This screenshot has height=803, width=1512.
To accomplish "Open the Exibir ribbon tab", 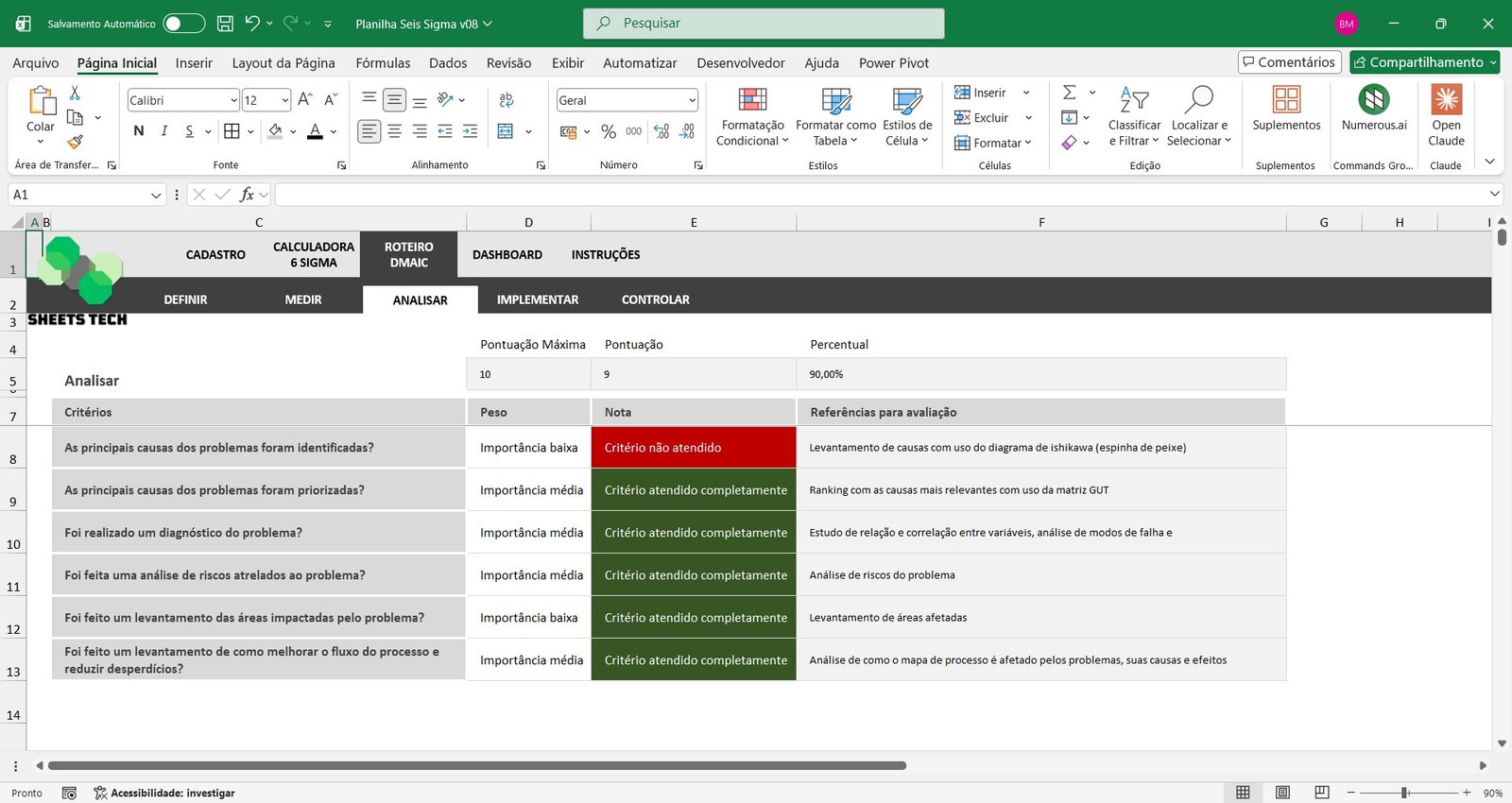I will click(568, 63).
